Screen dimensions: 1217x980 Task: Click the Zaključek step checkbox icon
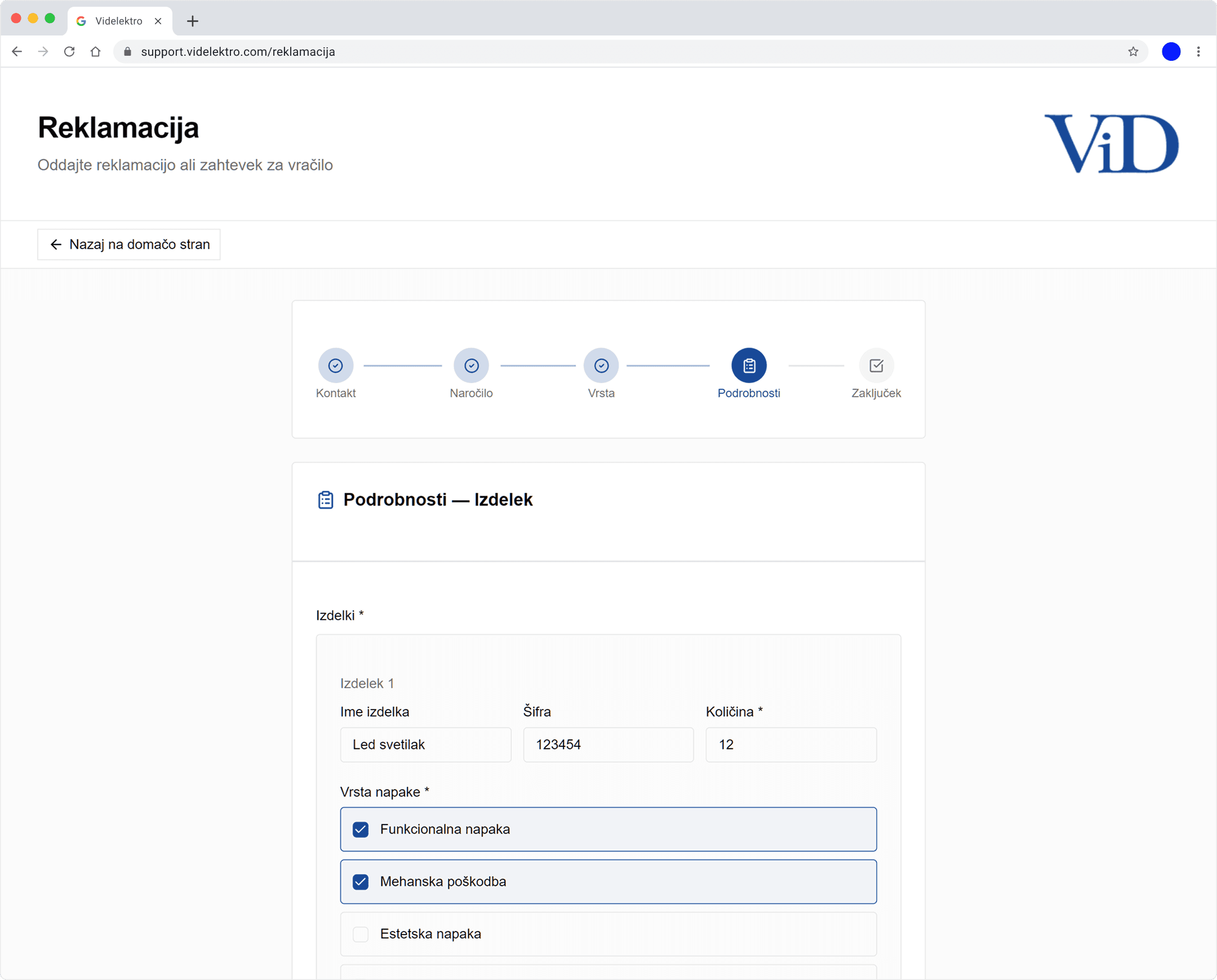877,366
